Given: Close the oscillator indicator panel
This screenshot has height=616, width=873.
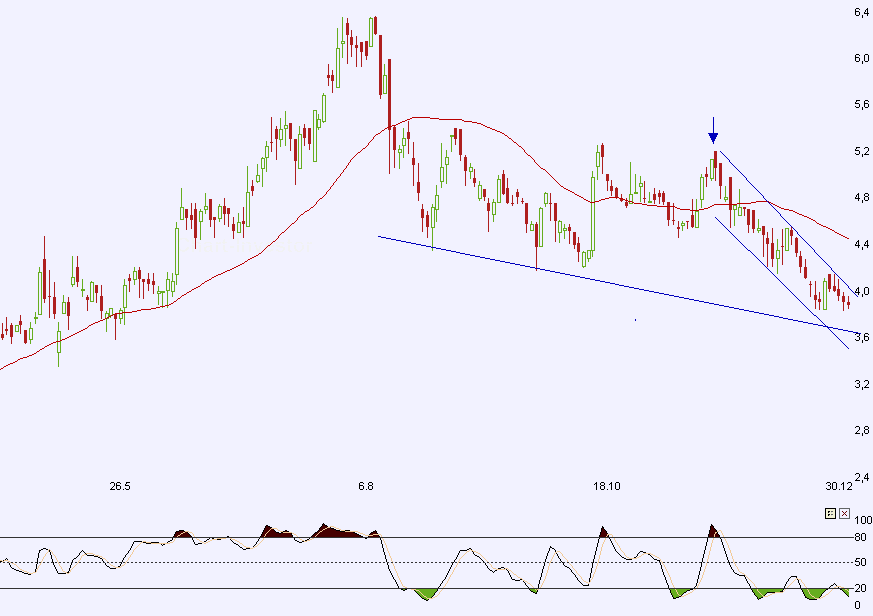Looking at the screenshot, I should (843, 513).
